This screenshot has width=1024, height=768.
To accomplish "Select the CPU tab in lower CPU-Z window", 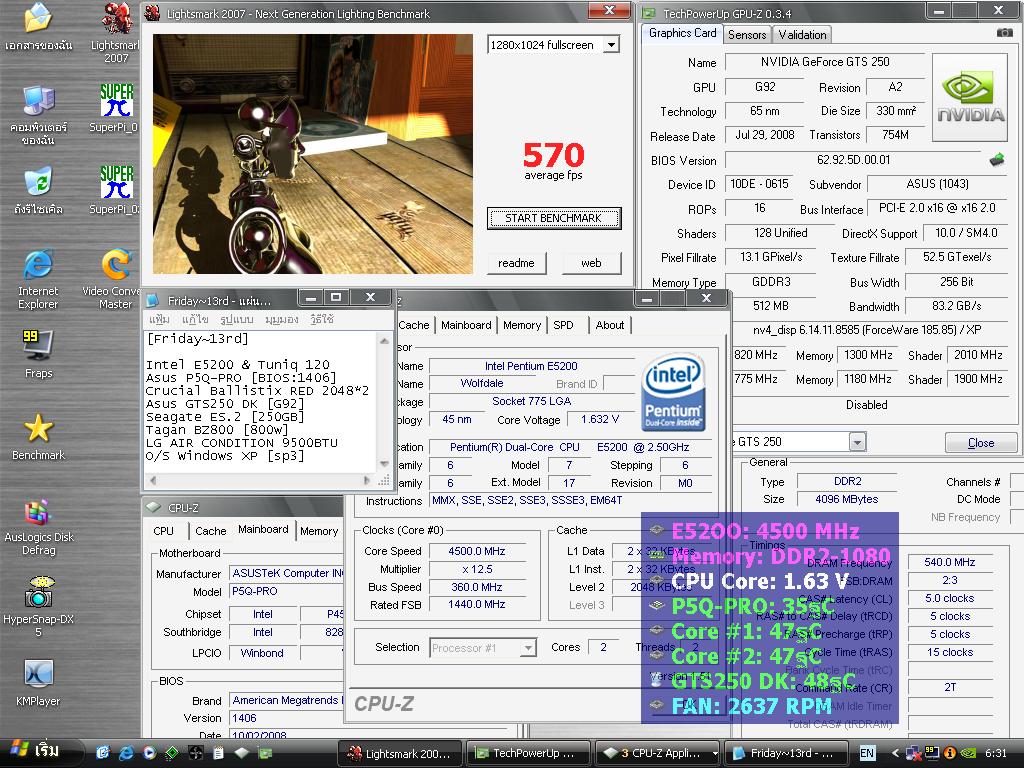I will click(163, 531).
